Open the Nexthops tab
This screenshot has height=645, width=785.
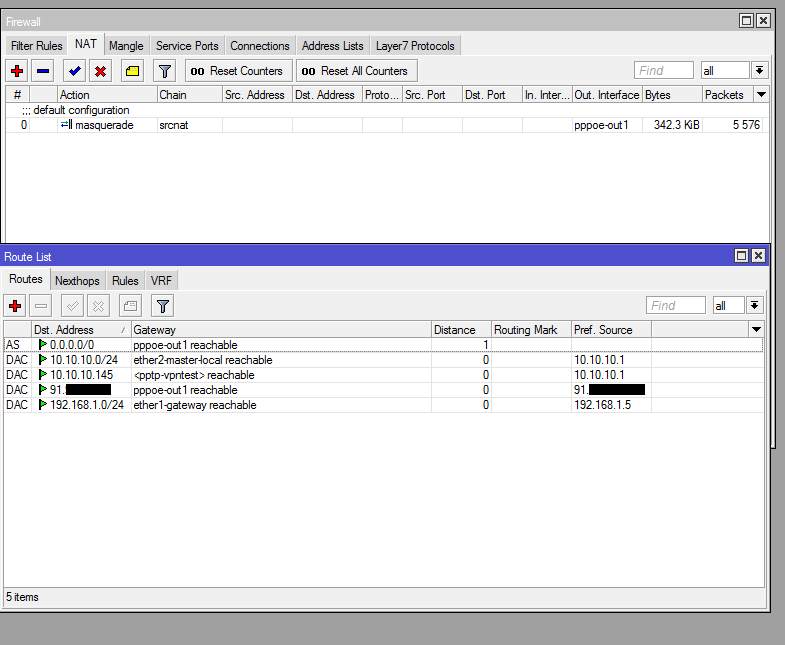77,280
